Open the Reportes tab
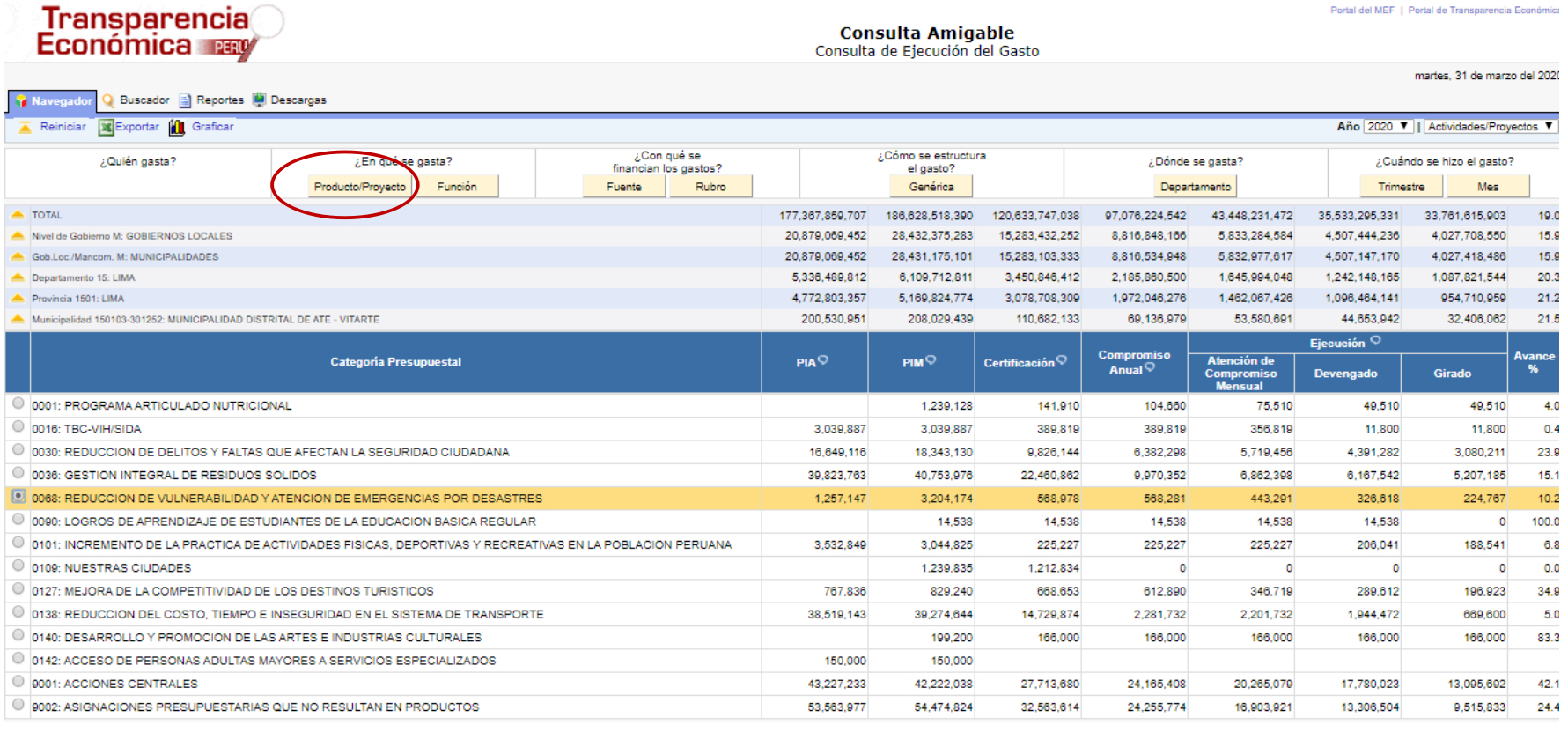 [219, 100]
